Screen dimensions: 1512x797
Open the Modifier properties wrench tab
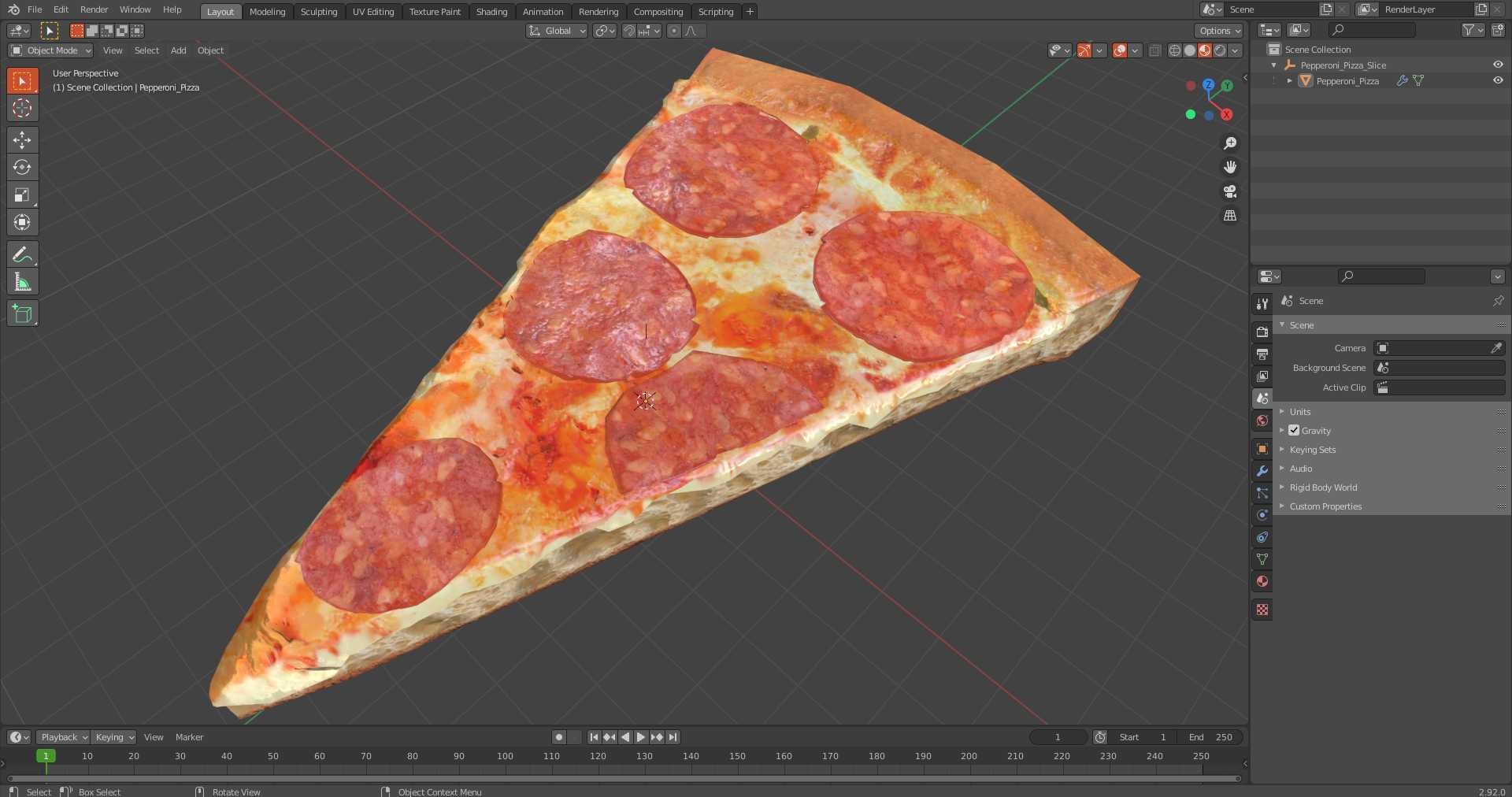pos(1262,471)
